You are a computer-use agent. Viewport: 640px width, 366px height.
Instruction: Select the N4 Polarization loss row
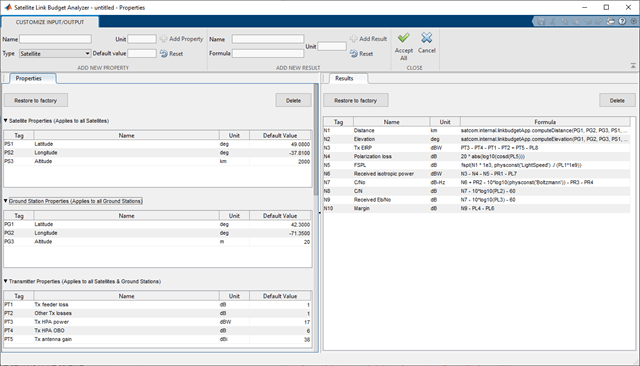(476, 156)
